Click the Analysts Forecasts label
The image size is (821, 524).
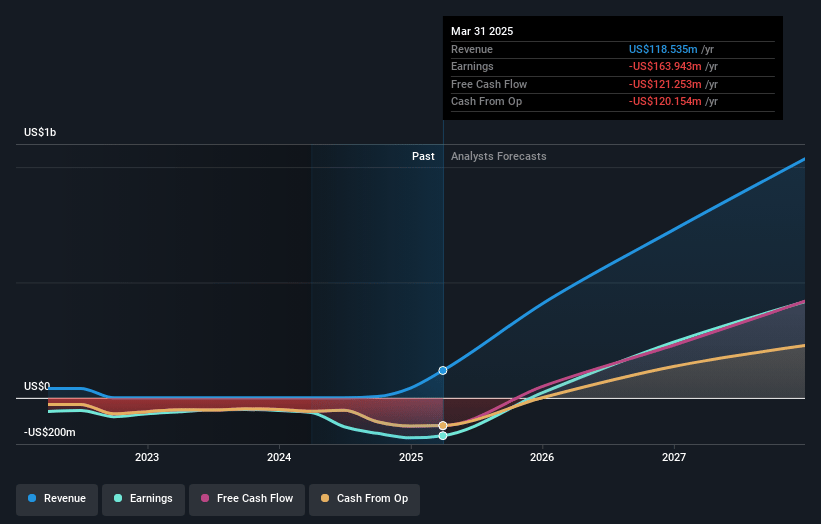click(x=498, y=157)
